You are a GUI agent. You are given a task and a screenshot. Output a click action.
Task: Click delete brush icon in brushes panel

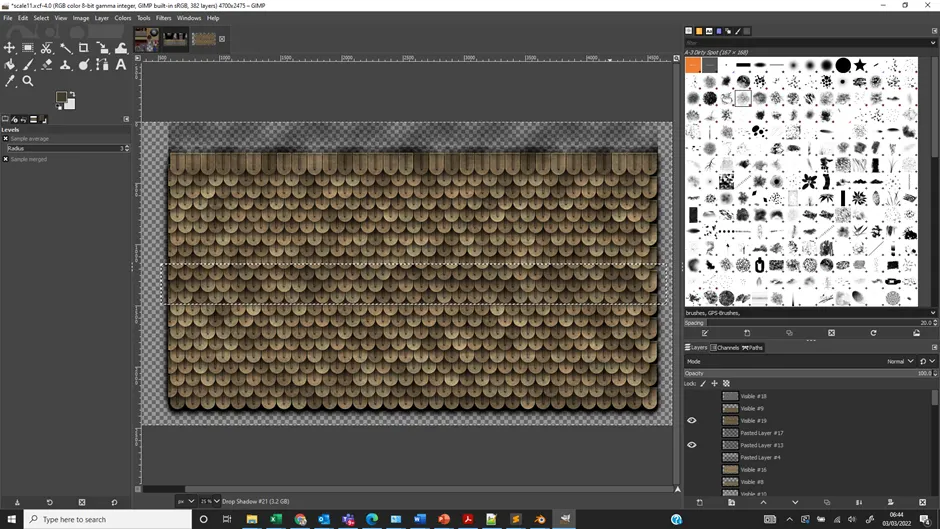pyautogui.click(x=831, y=333)
